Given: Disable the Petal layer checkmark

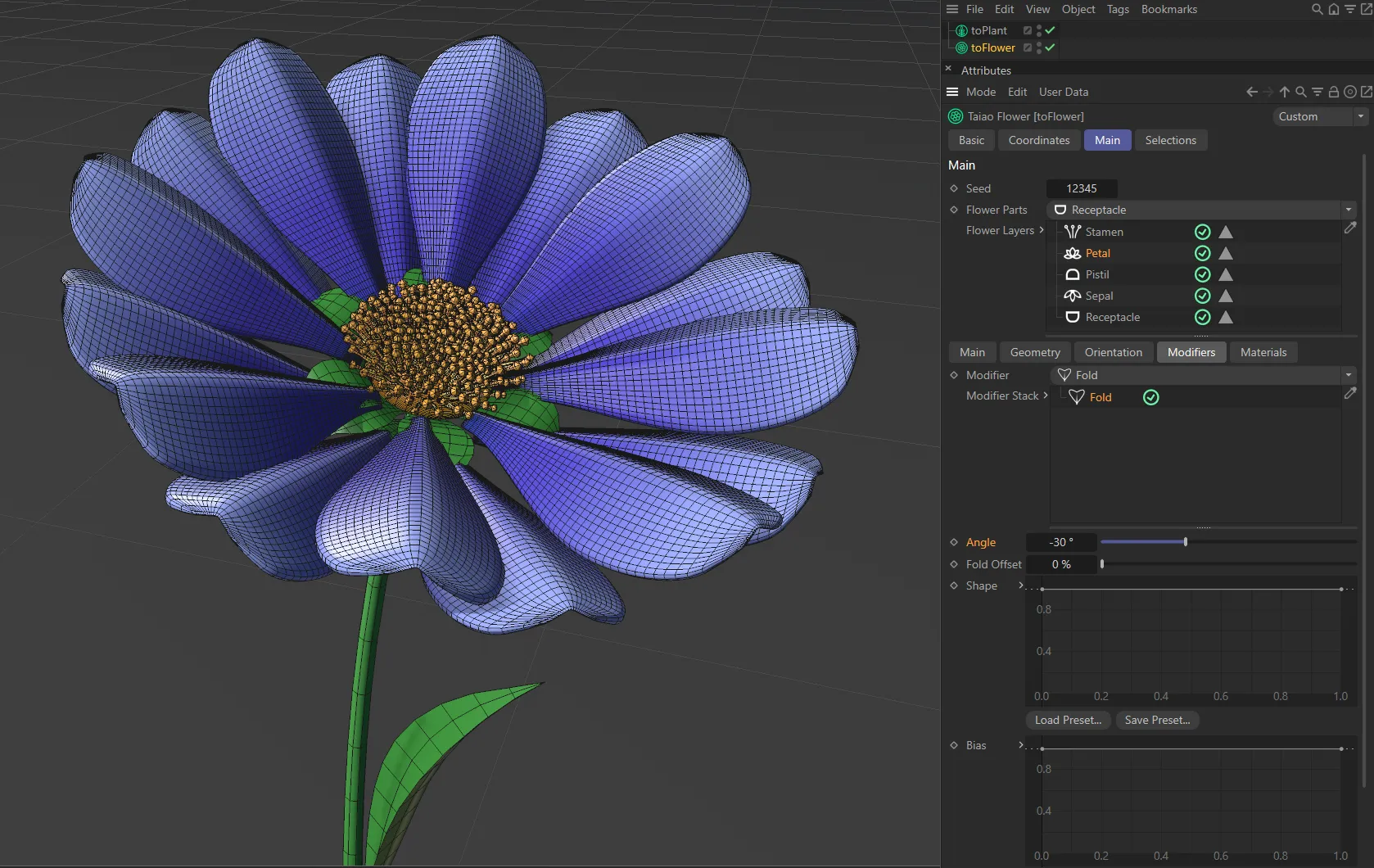Looking at the screenshot, I should pos(1202,253).
